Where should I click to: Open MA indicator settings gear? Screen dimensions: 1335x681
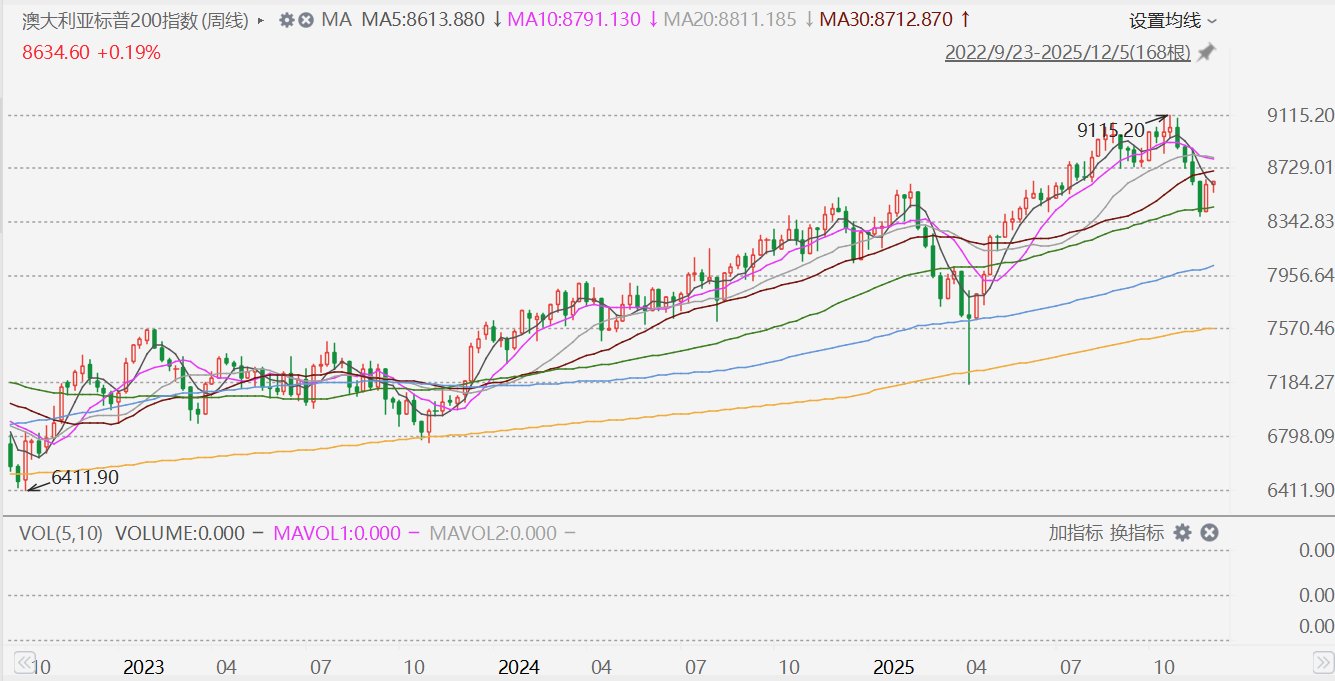tap(287, 20)
